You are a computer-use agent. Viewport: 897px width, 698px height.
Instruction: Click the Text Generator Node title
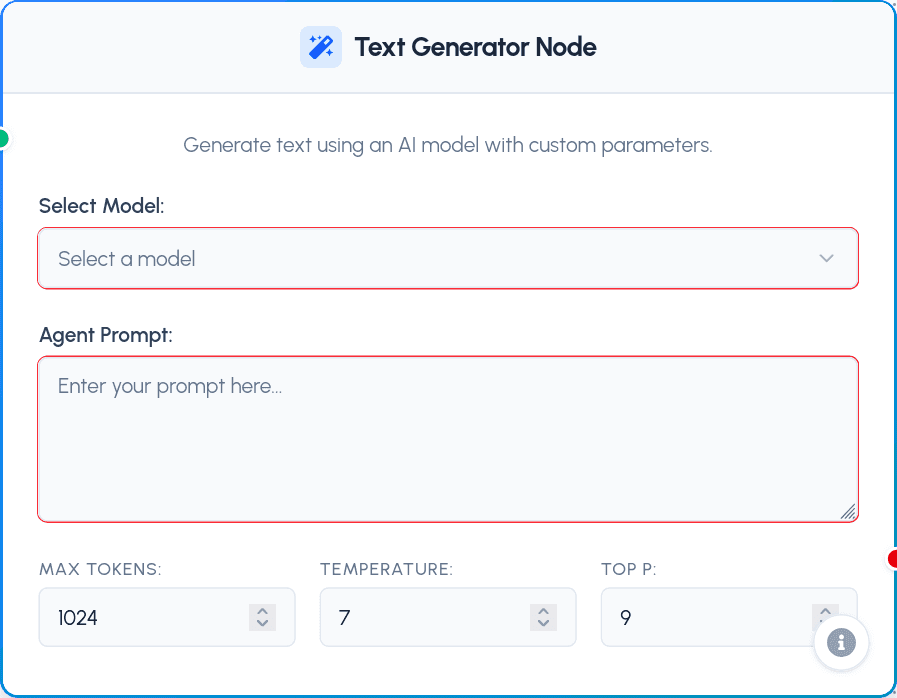475,46
